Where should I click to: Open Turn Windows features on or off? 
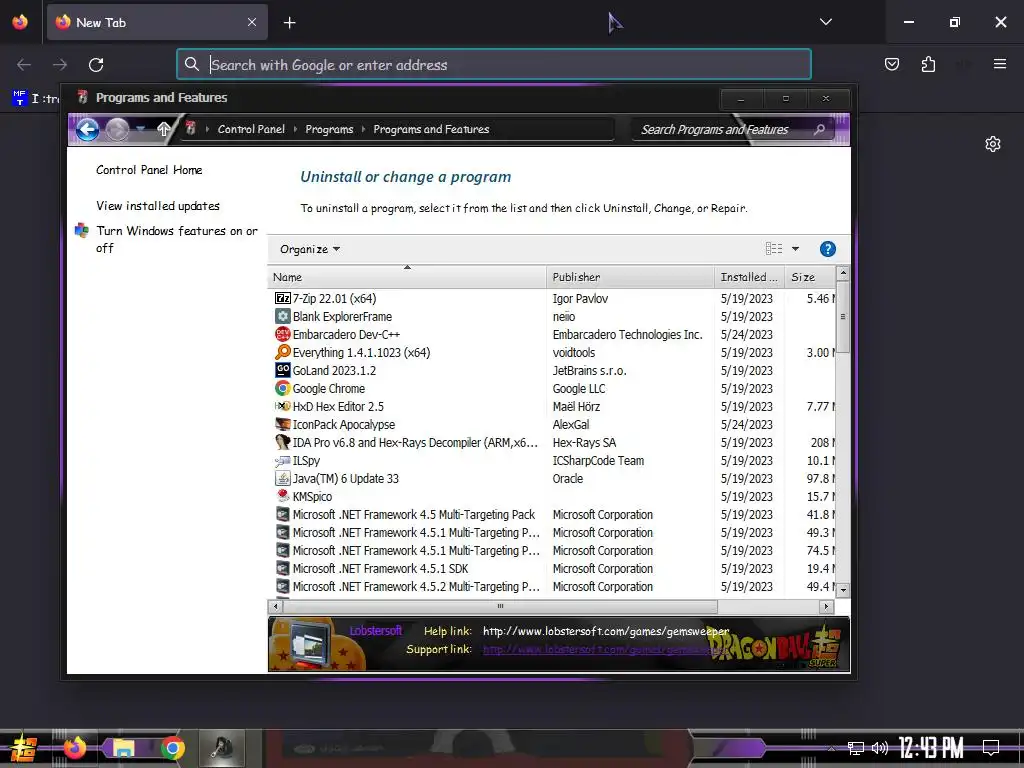point(176,239)
